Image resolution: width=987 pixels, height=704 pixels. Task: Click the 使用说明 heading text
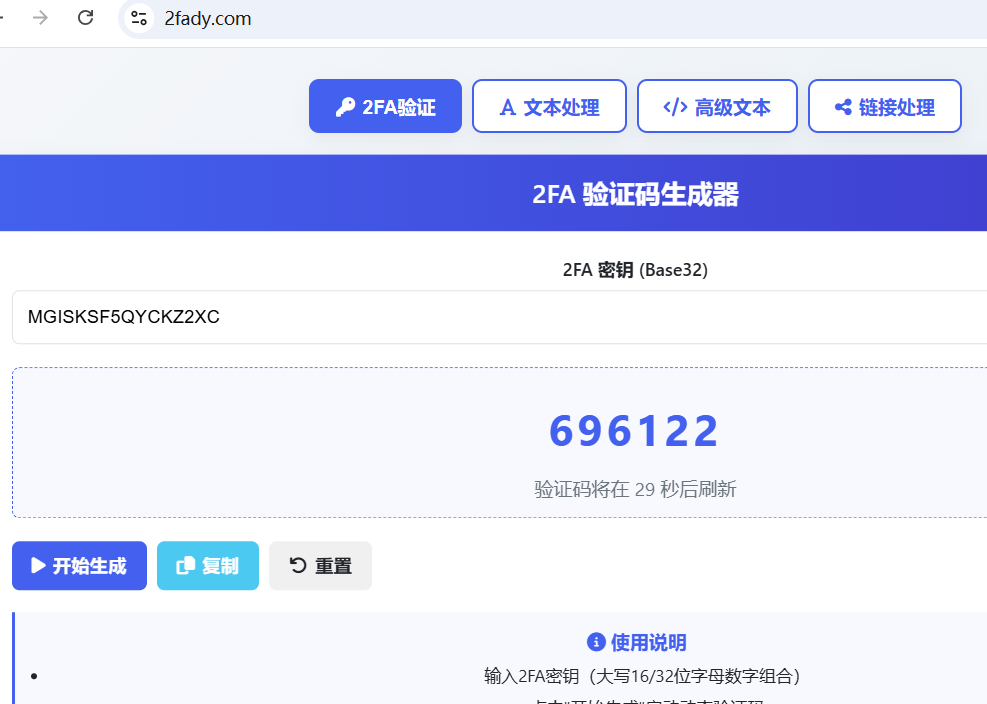click(648, 642)
